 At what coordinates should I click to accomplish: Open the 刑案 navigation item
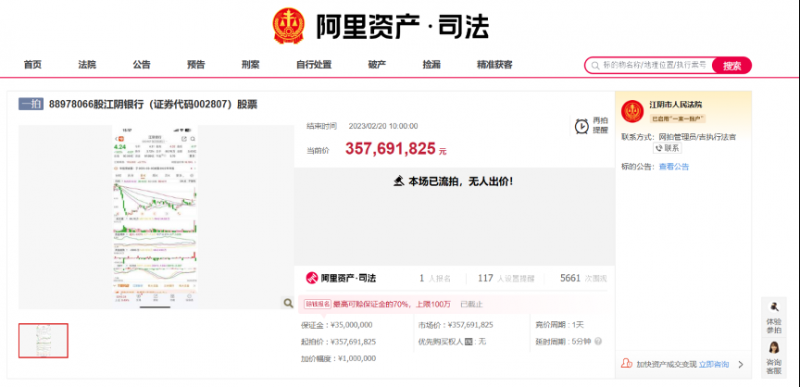[x=251, y=65]
